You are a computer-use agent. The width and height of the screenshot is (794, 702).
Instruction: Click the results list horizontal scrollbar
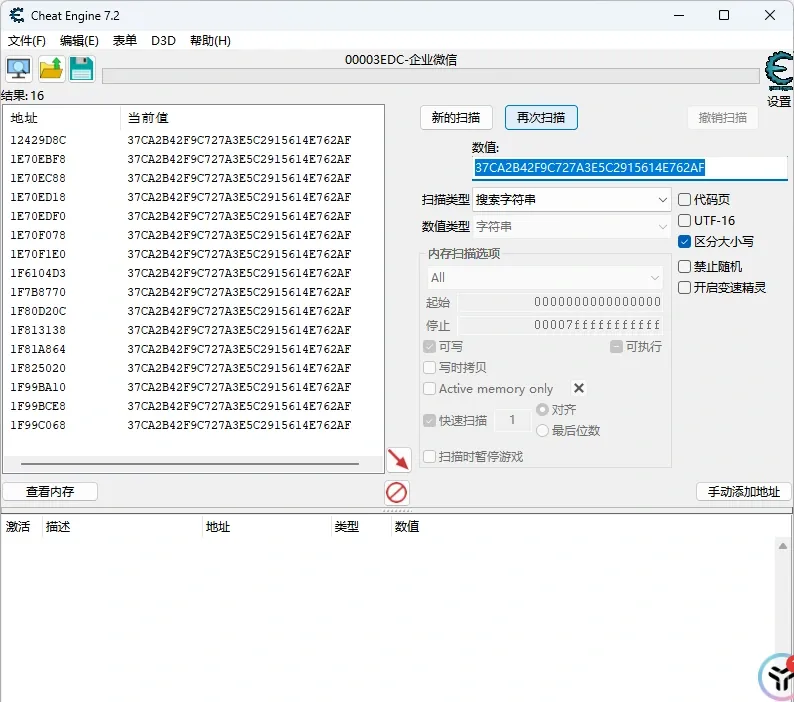(x=190, y=463)
